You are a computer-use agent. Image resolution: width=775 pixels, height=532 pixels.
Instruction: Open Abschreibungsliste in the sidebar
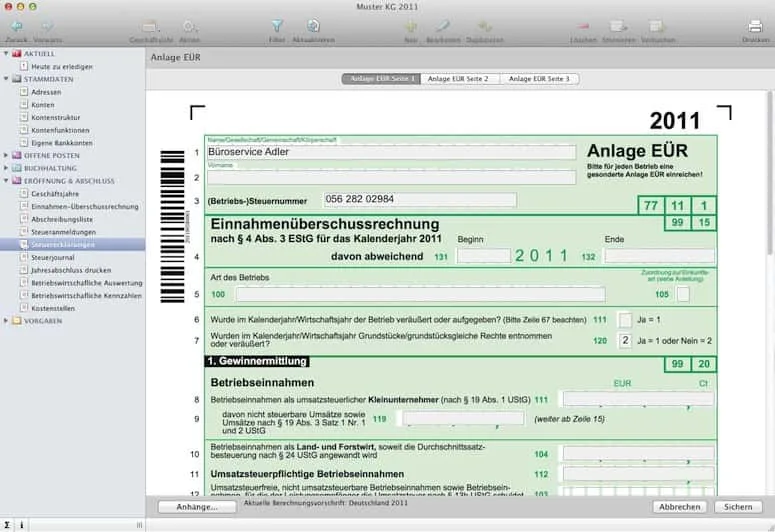[62, 219]
